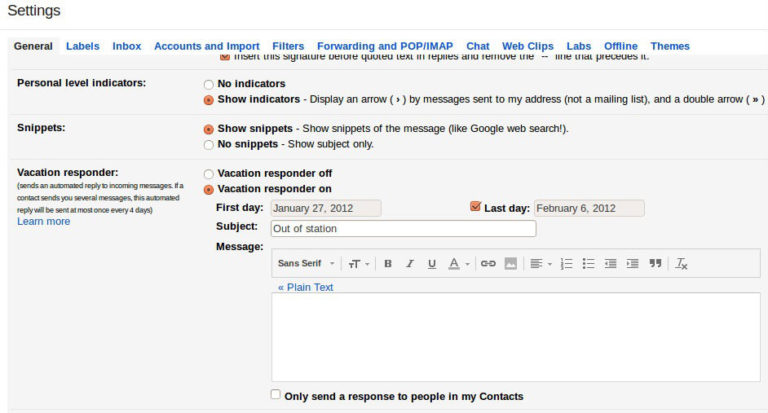The width and height of the screenshot is (768, 413).
Task: Open text color picker in toolbar
Action: [x=458, y=264]
